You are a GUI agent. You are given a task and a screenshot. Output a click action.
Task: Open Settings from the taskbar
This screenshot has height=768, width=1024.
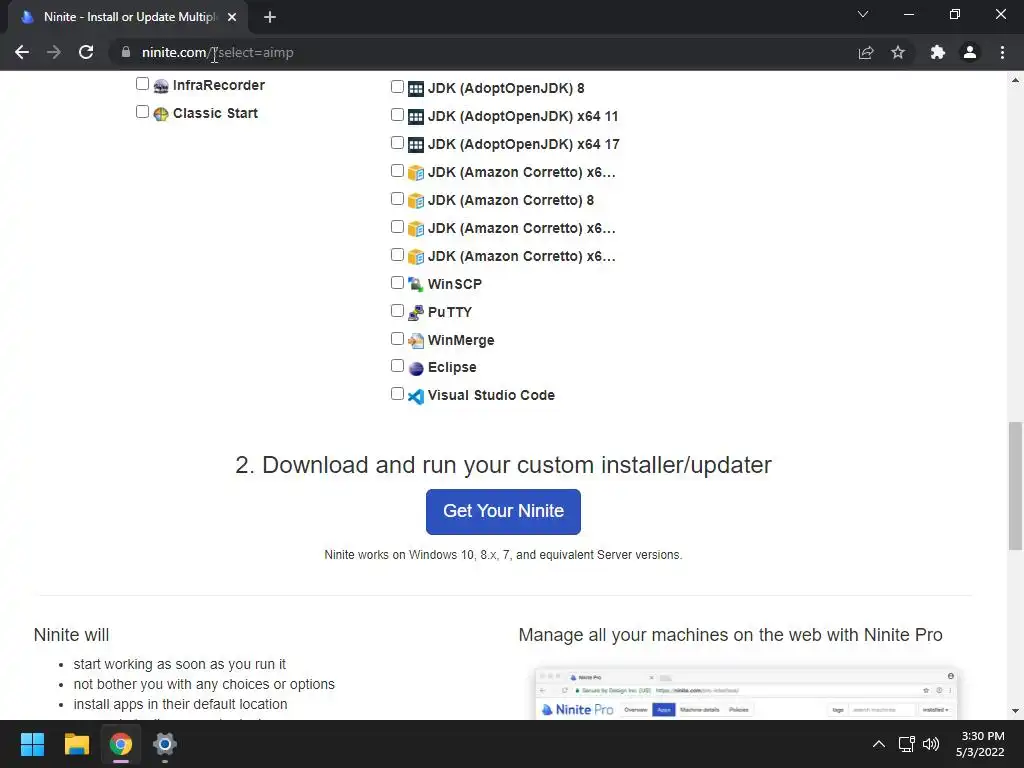(165, 744)
